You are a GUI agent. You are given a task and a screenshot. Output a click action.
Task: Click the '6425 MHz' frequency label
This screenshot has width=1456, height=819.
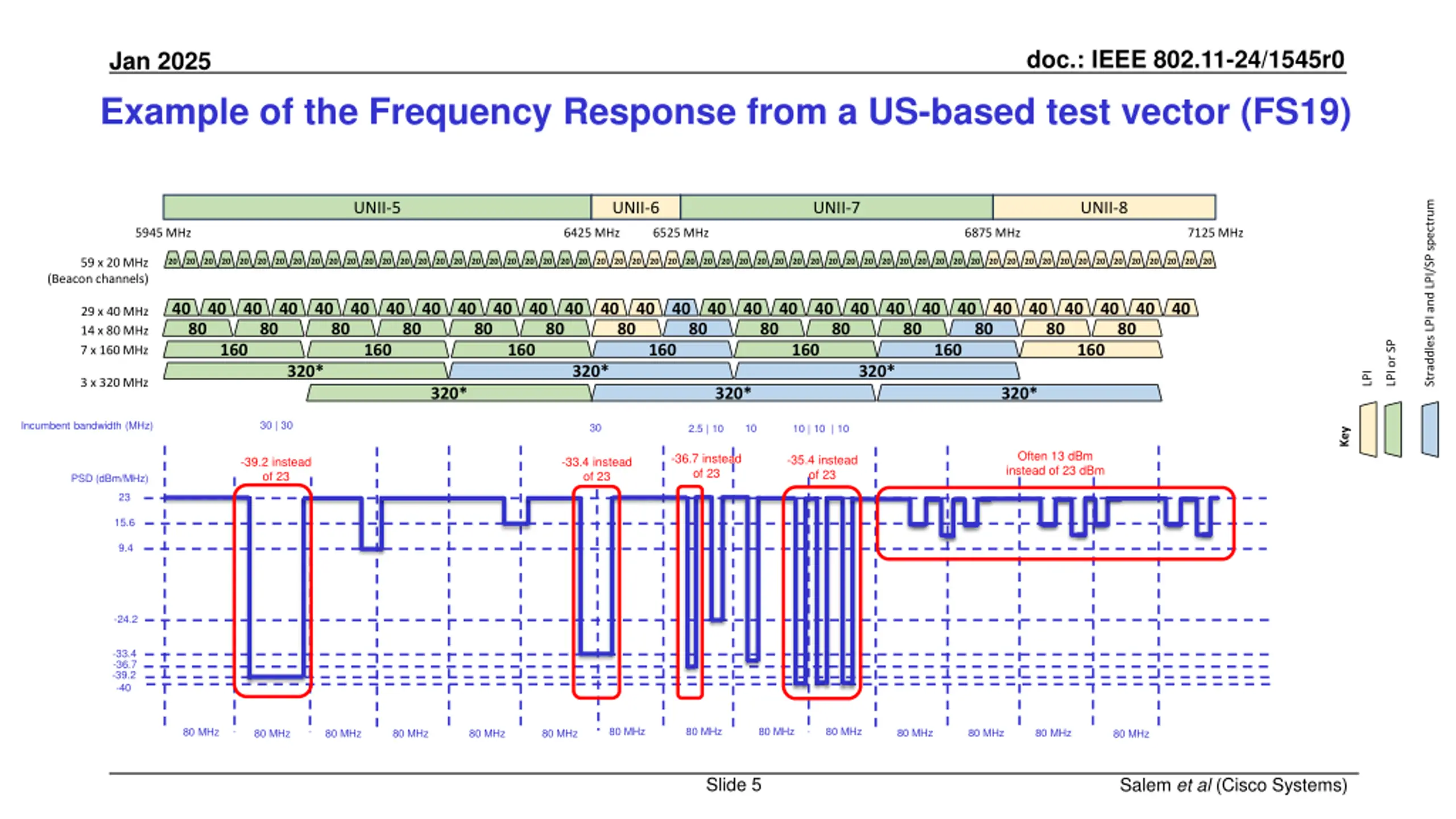coord(591,233)
